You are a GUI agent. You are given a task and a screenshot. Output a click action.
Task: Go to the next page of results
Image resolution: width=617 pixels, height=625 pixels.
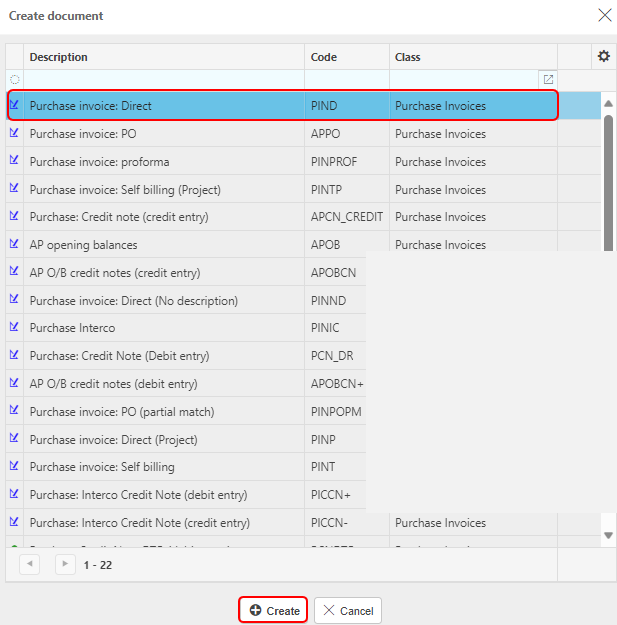coord(64,565)
